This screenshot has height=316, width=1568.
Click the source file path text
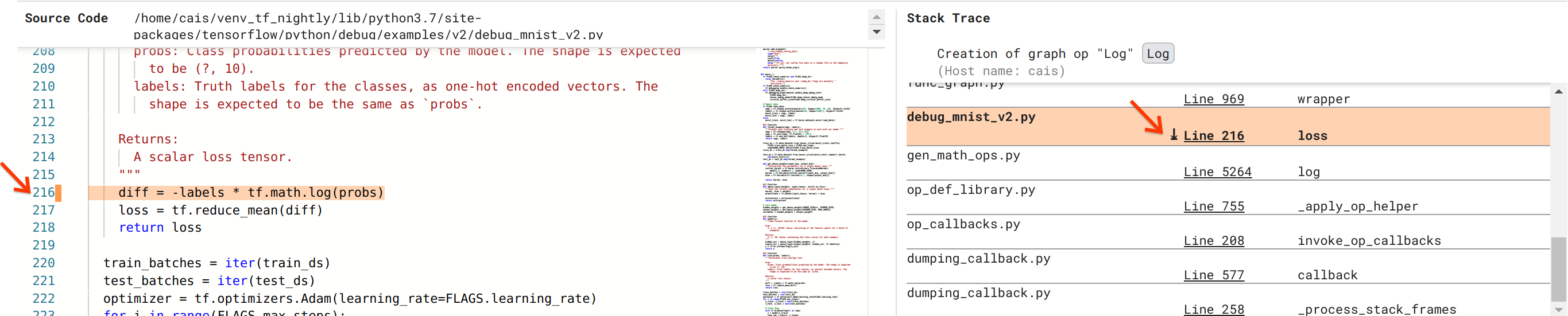tap(368, 26)
